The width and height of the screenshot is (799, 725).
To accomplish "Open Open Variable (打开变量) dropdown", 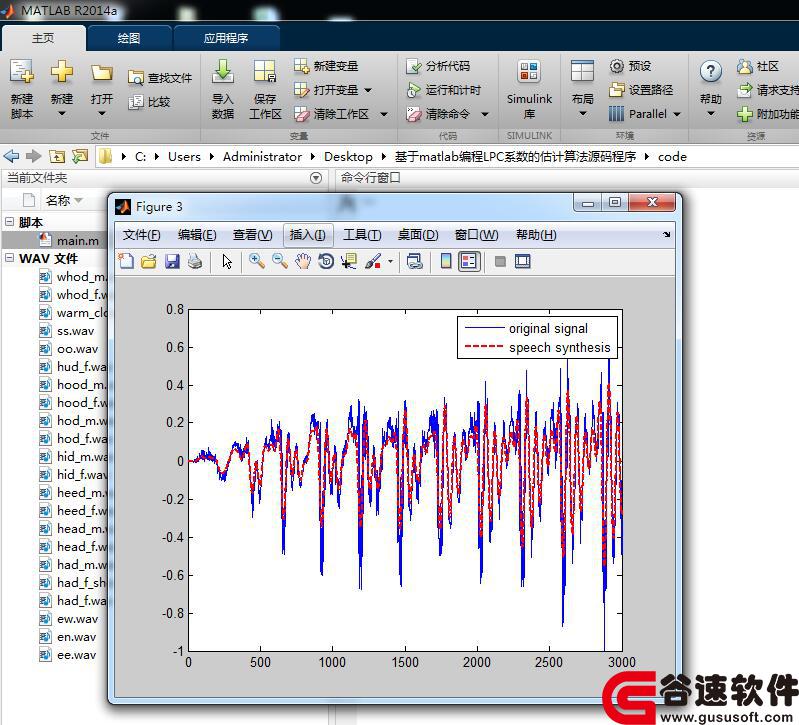I will coord(368,91).
